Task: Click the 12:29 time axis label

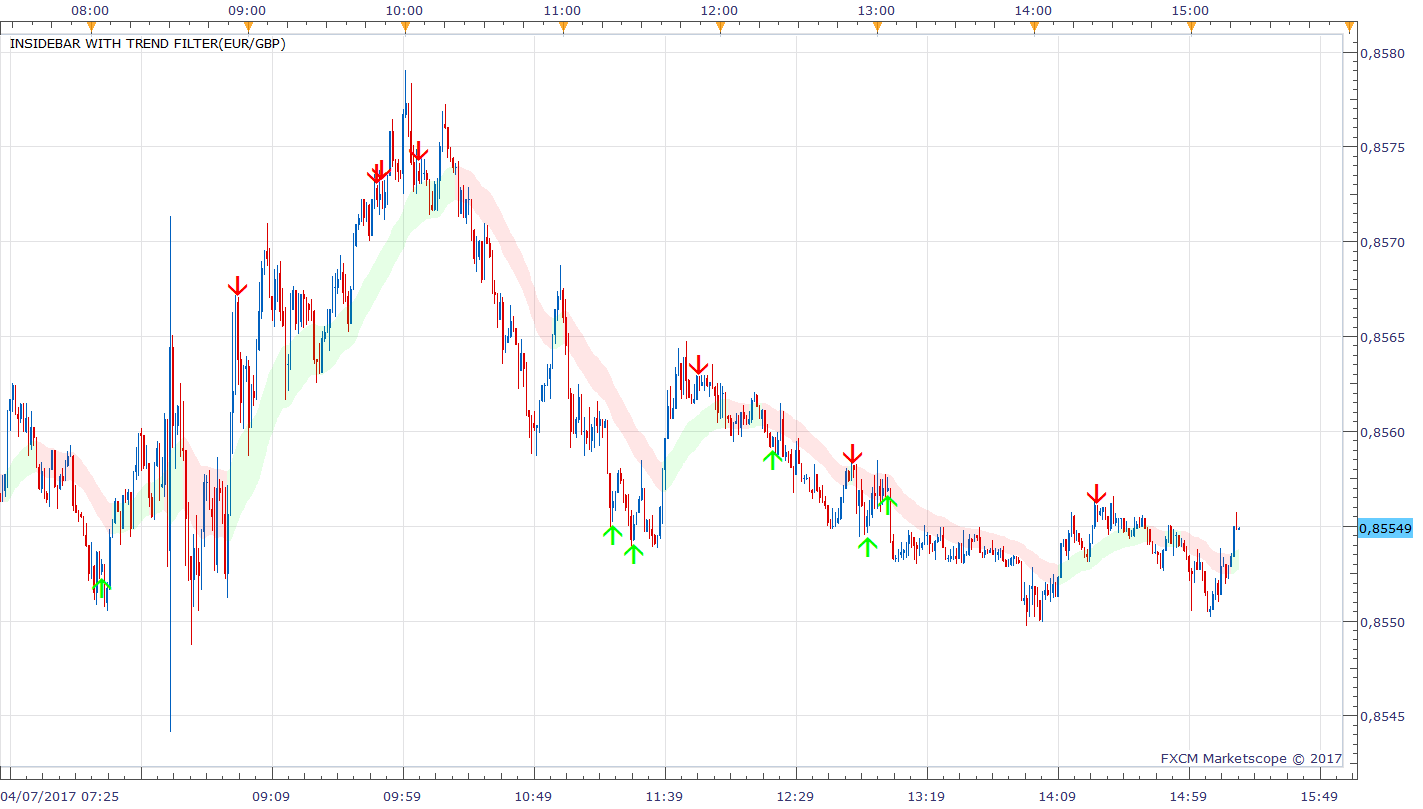Action: click(x=795, y=797)
